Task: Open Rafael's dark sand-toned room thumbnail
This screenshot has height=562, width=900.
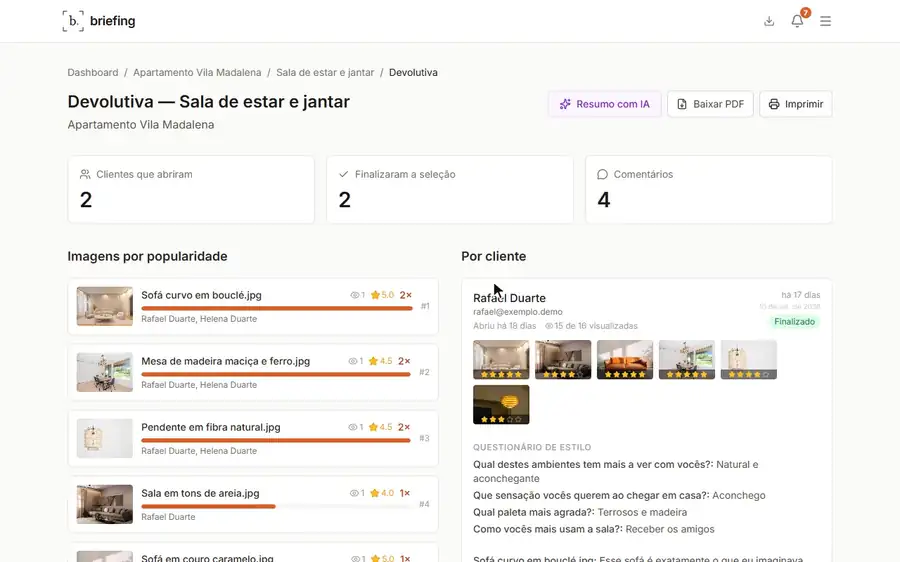Action: 563,359
